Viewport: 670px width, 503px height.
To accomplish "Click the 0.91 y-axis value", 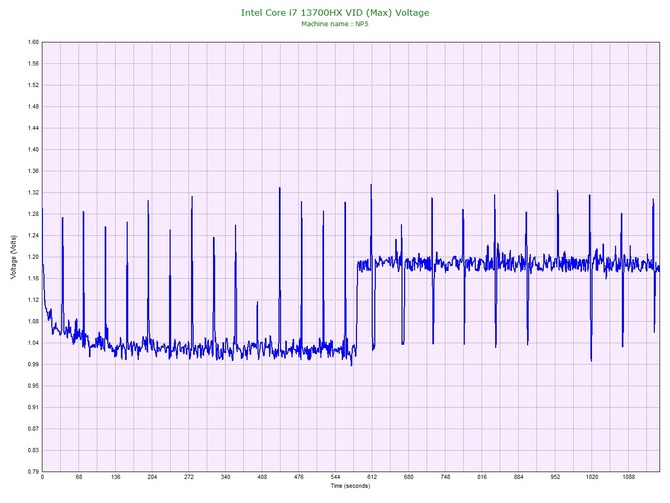I will (x=33, y=407).
